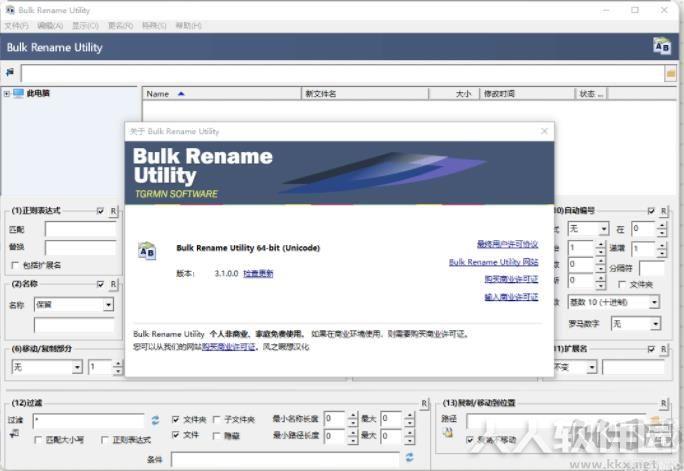Toggle the 包括扩展名 checkbox
Screen dimensions: 684x471
click(x=15, y=265)
